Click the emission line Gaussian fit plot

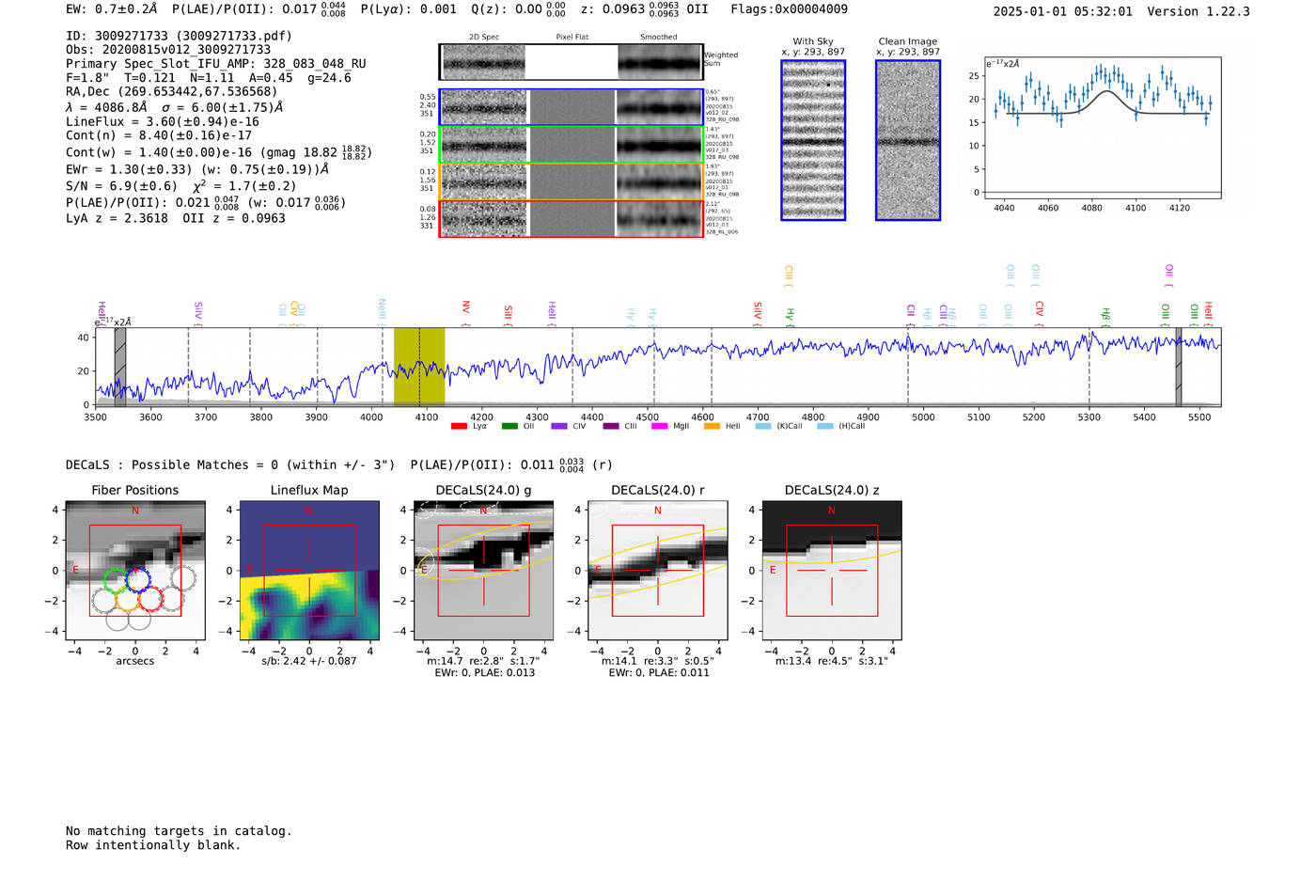point(1103,128)
